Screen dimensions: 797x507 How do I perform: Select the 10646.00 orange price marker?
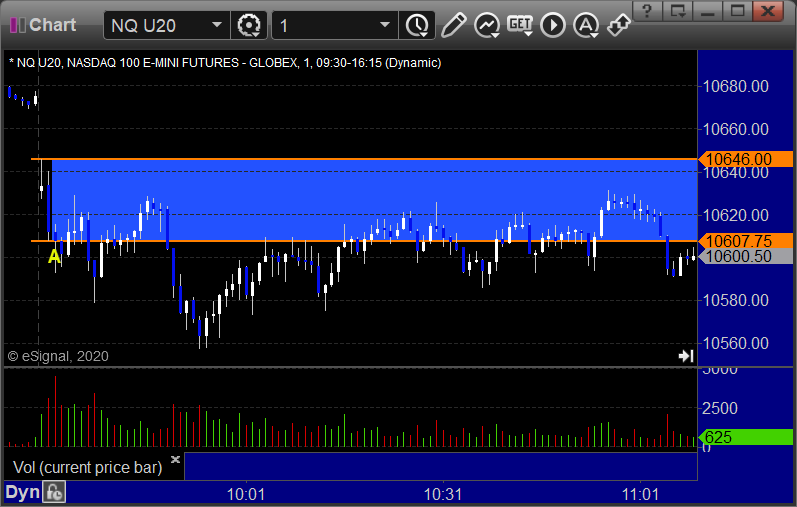pyautogui.click(x=746, y=159)
